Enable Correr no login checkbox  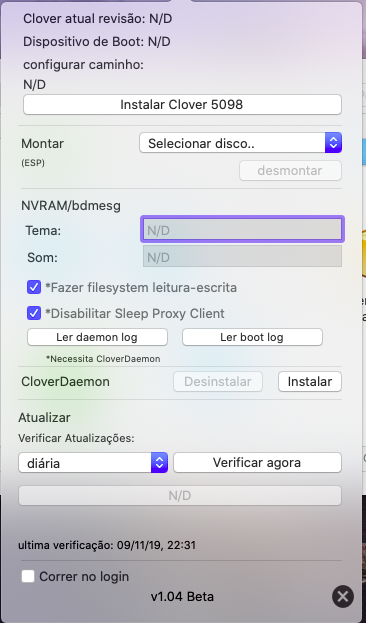pos(28,576)
